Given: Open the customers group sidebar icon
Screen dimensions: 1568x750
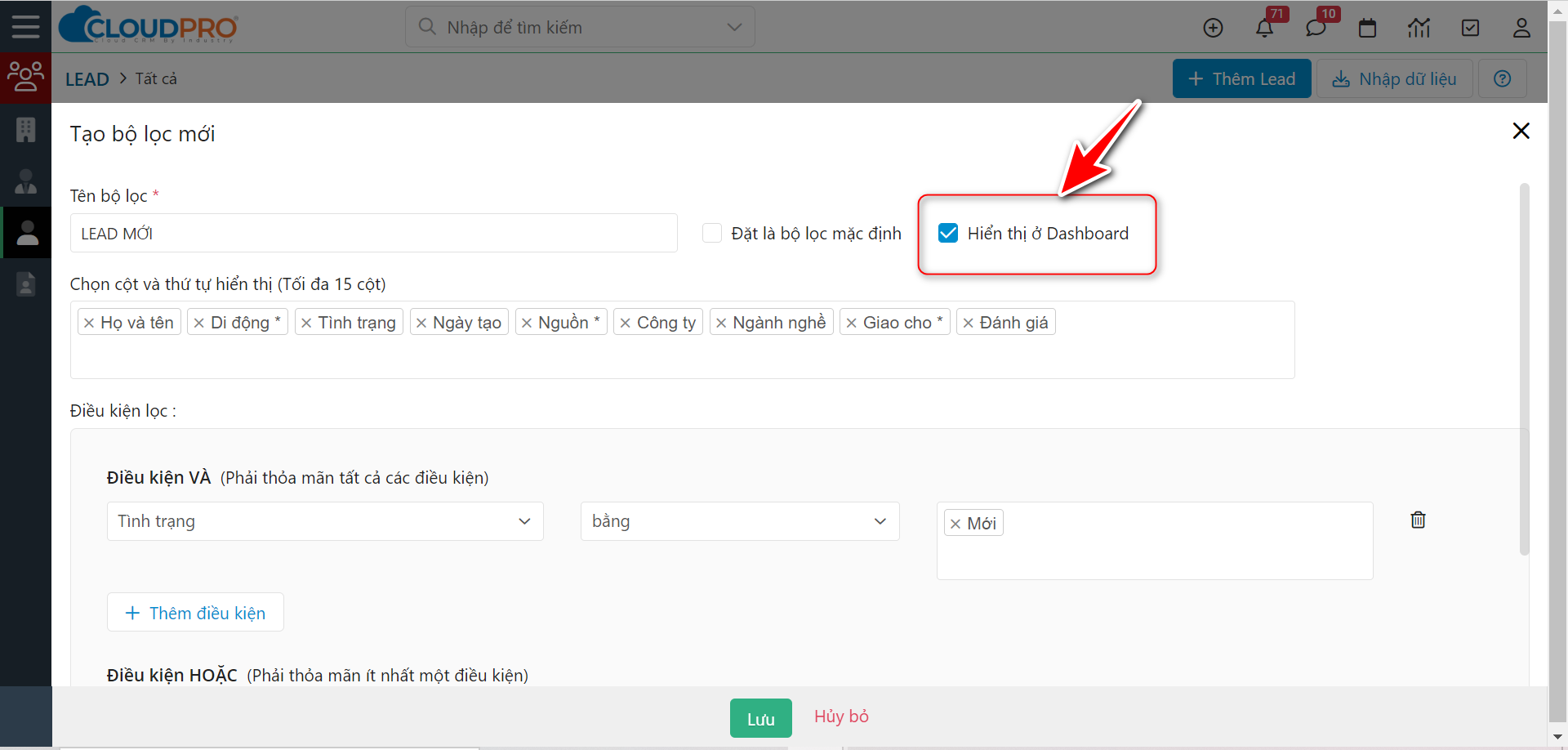Looking at the screenshot, I should click(25, 77).
